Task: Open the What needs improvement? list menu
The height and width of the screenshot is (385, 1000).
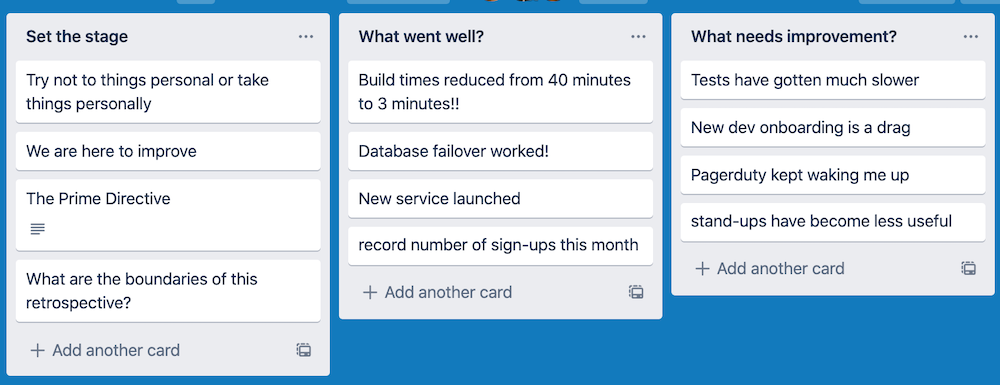Action: point(971,37)
